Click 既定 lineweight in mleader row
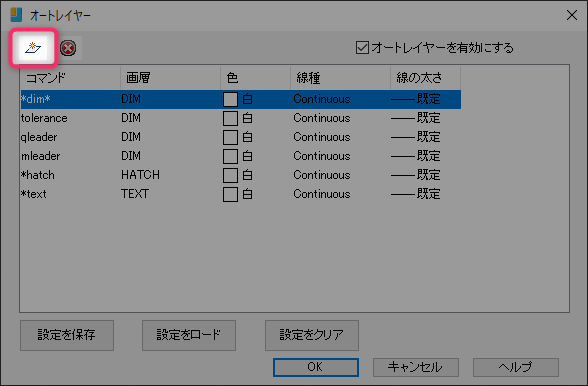Image resolution: width=588 pixels, height=386 pixels. point(416,156)
